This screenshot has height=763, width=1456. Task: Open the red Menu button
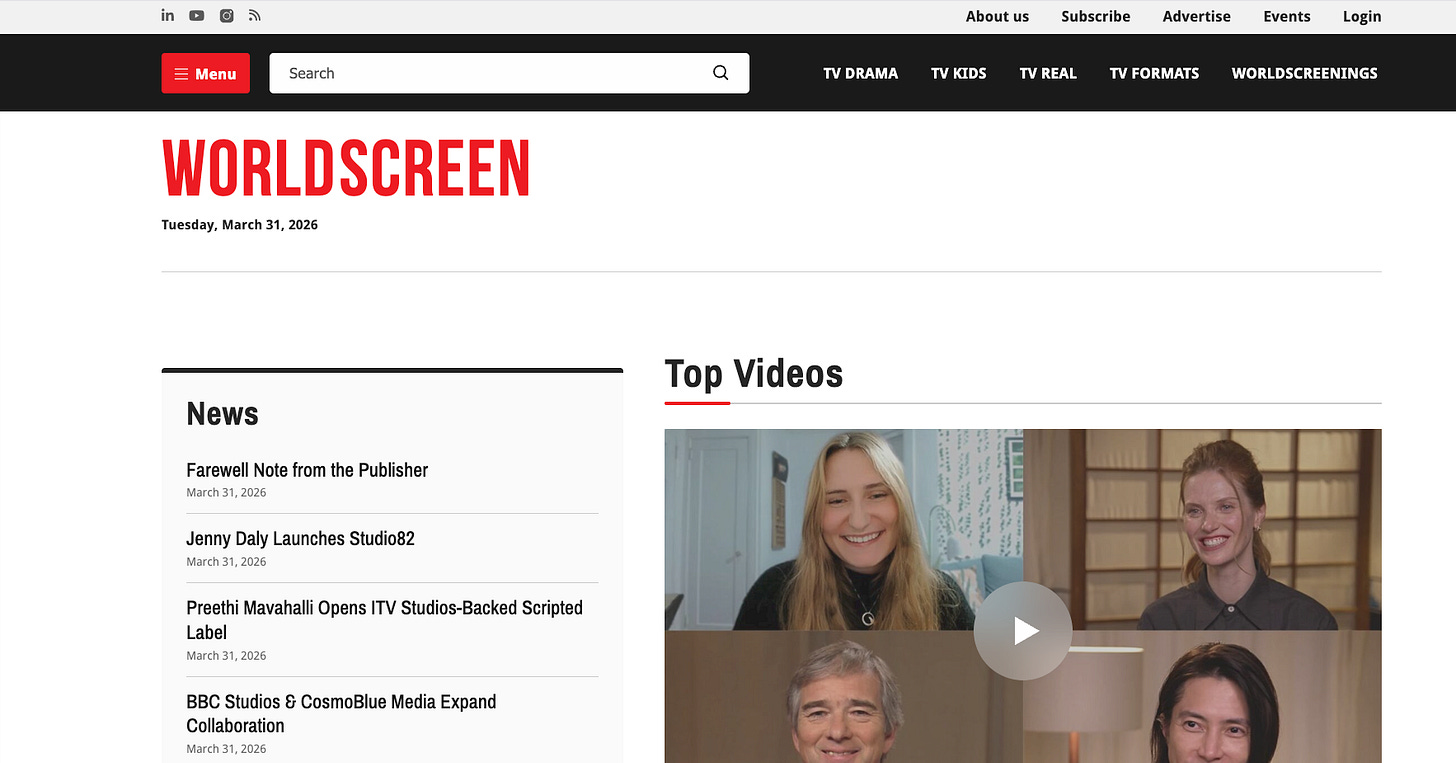pyautogui.click(x=205, y=73)
